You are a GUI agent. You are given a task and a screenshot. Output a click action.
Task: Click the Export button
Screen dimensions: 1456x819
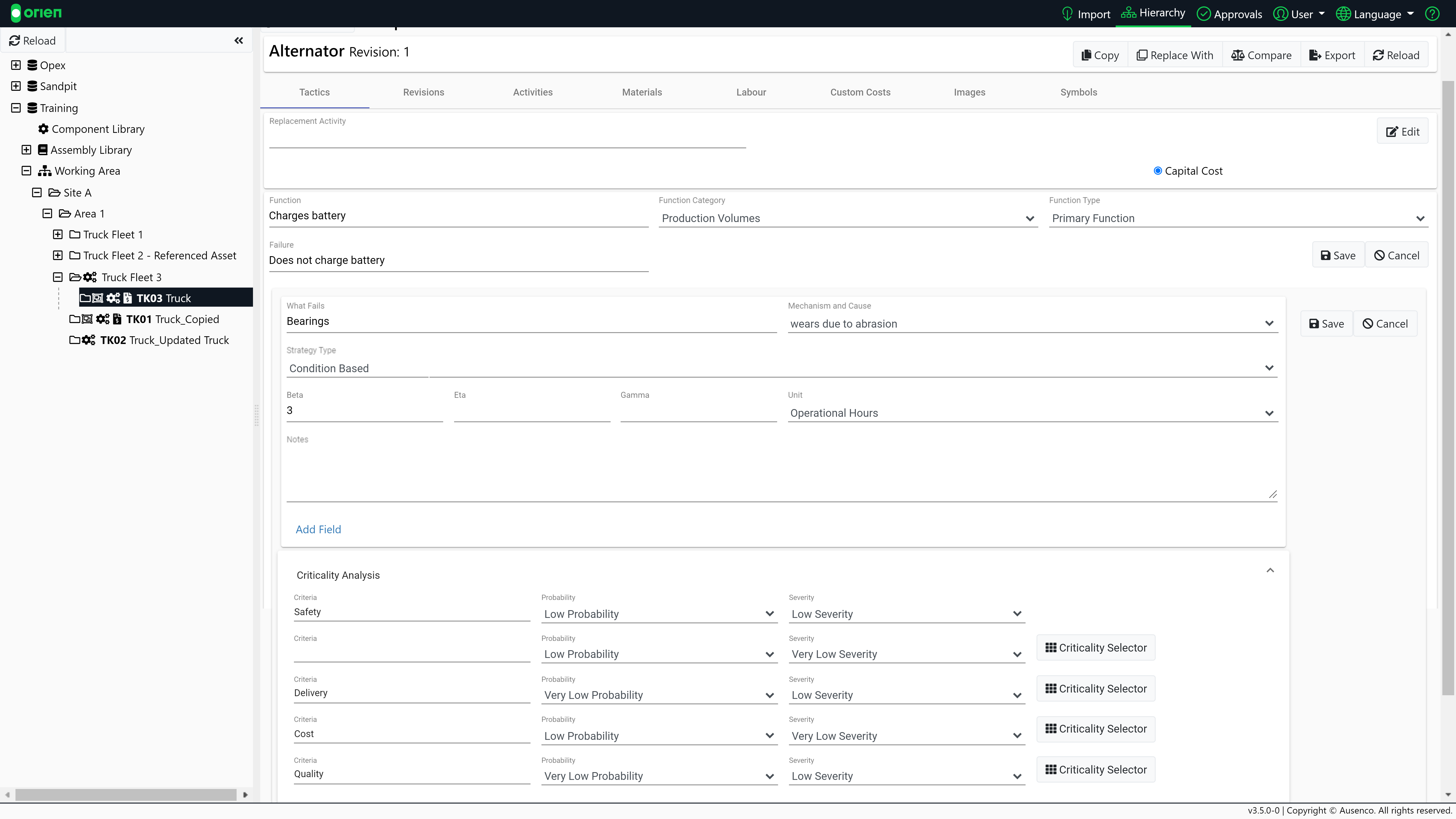pos(1332,55)
